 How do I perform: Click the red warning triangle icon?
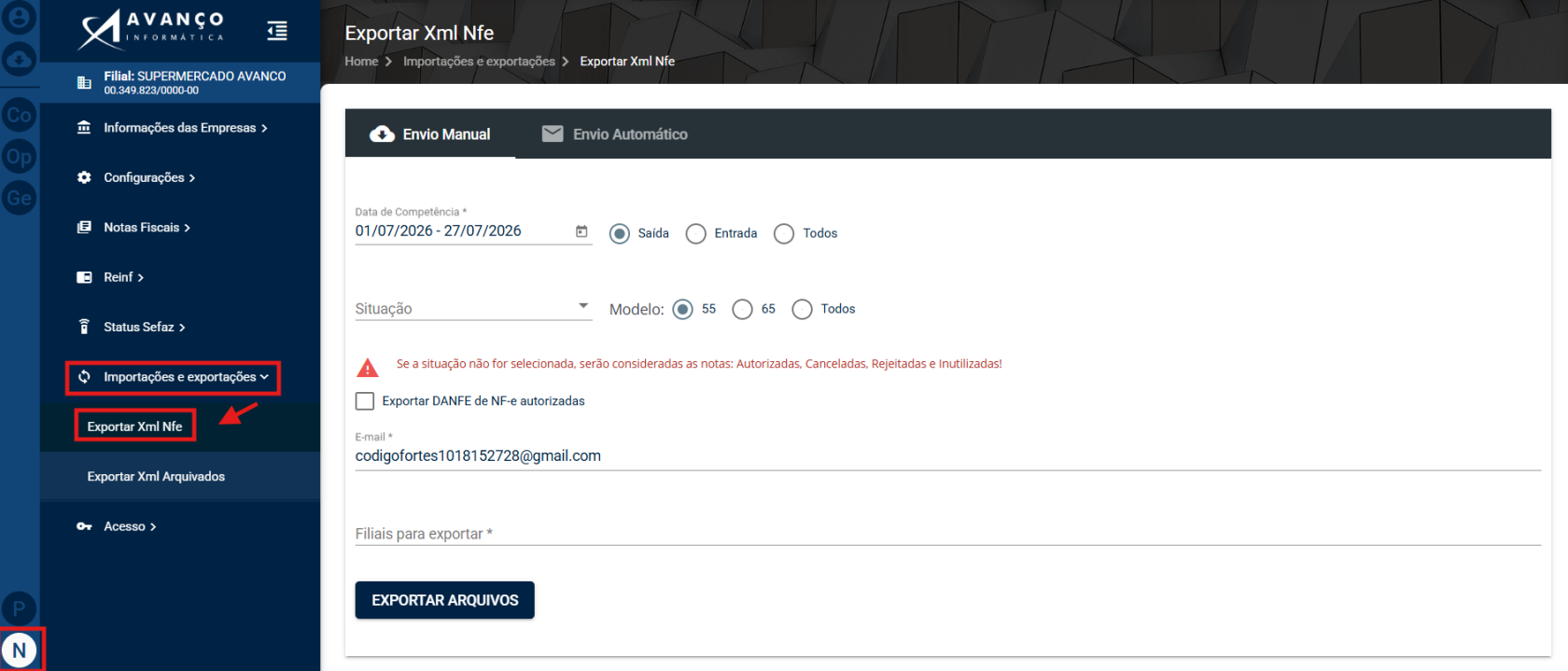pyautogui.click(x=368, y=367)
